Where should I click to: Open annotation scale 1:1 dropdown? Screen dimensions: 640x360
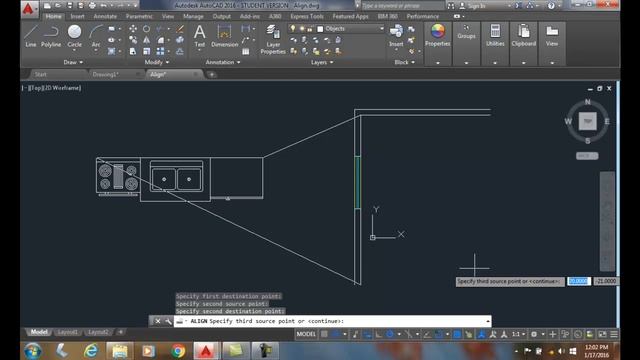[519, 334]
